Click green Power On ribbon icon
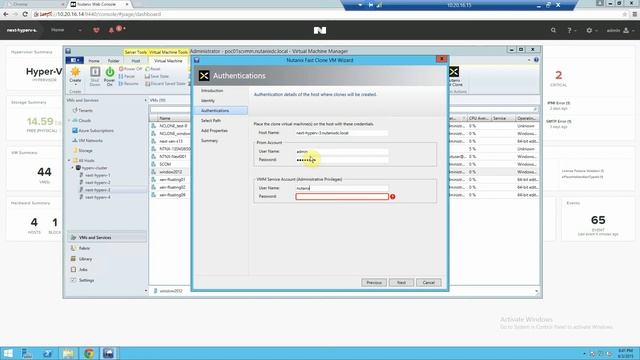This screenshot has width=640, height=360. [109, 72]
